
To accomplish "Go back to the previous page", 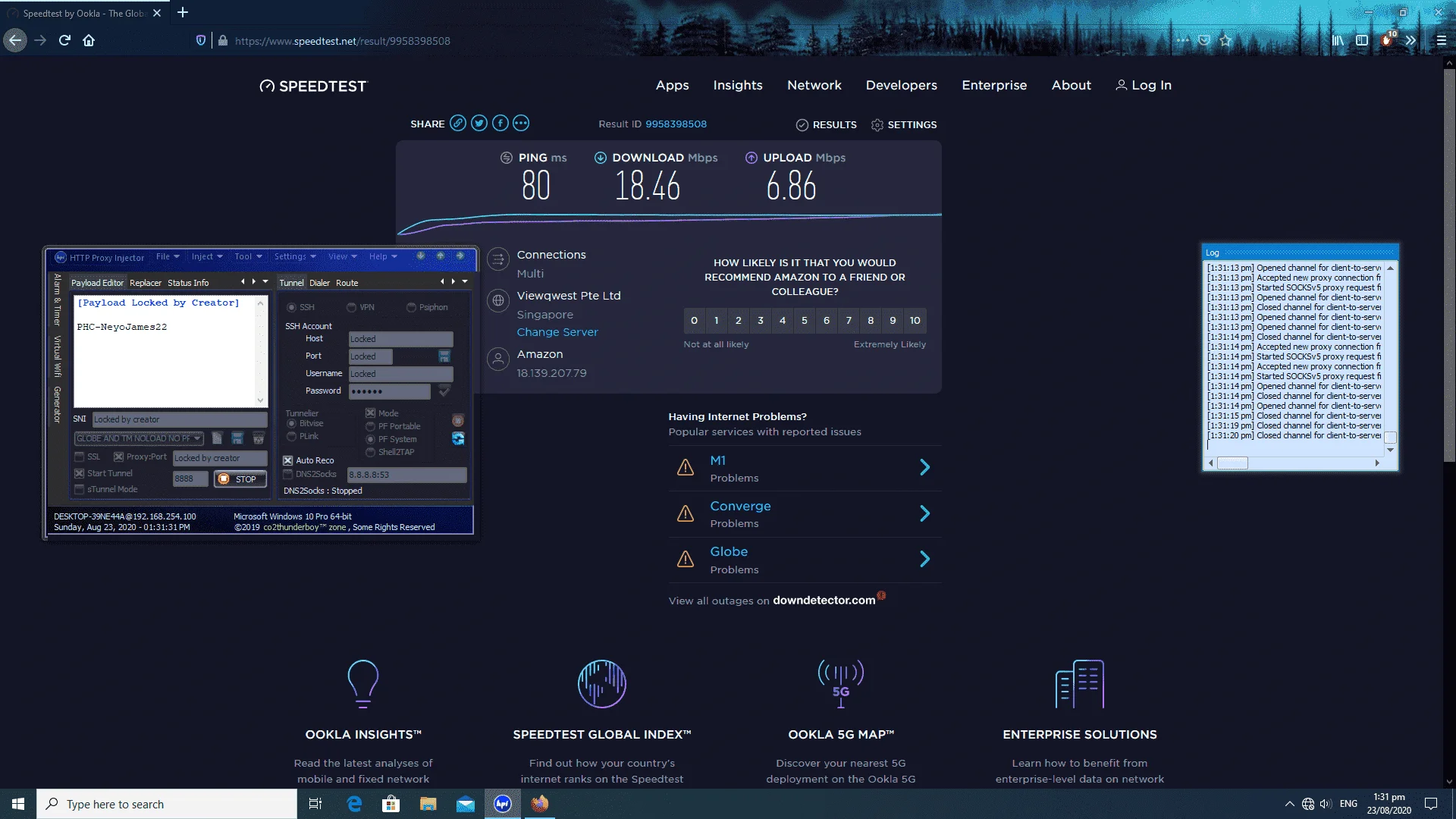I will [15, 40].
